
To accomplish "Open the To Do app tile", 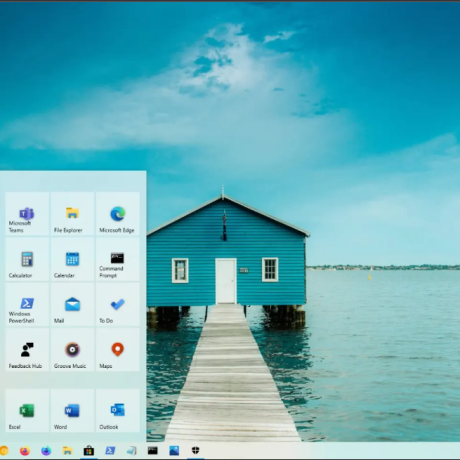I will [118, 305].
